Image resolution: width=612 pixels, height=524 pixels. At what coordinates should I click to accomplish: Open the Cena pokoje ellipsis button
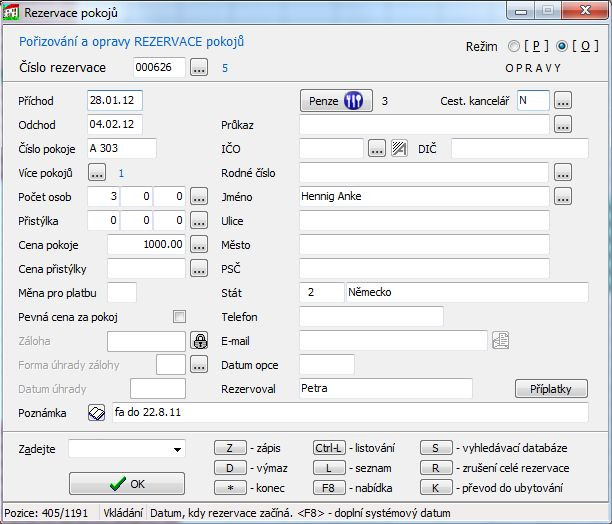tap(199, 244)
